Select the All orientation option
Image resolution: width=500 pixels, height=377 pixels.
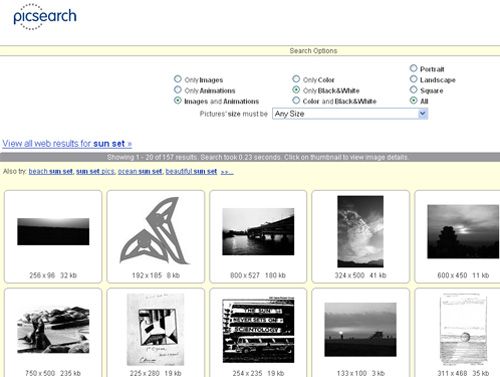tap(413, 100)
